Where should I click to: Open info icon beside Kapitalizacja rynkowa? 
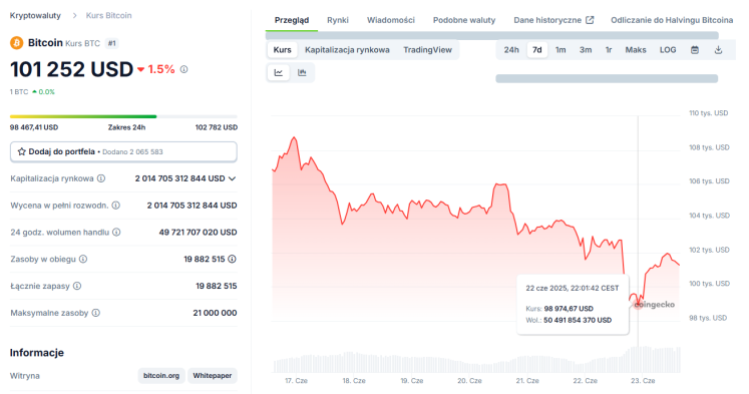(x=101, y=179)
